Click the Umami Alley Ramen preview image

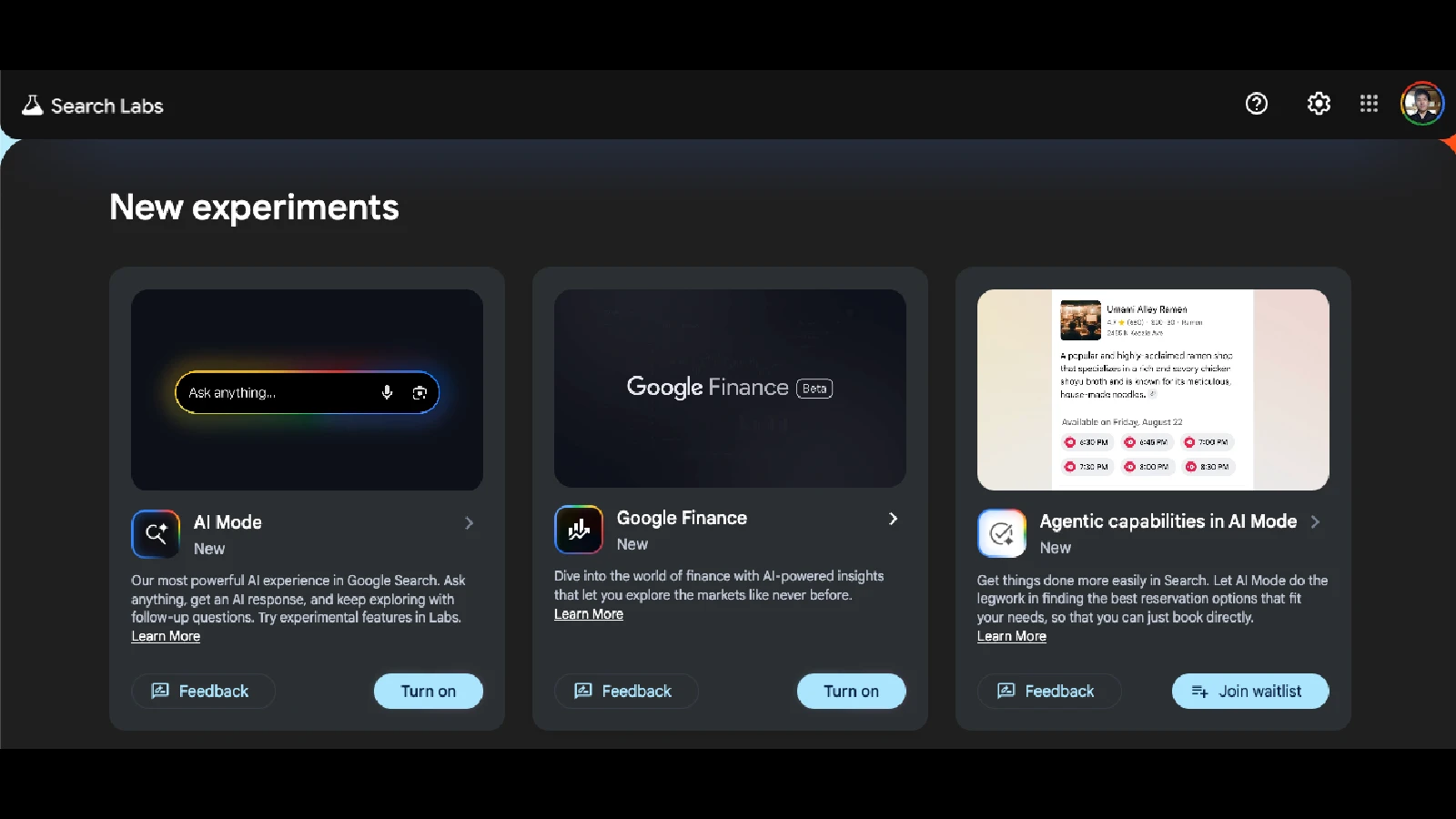1153,389
